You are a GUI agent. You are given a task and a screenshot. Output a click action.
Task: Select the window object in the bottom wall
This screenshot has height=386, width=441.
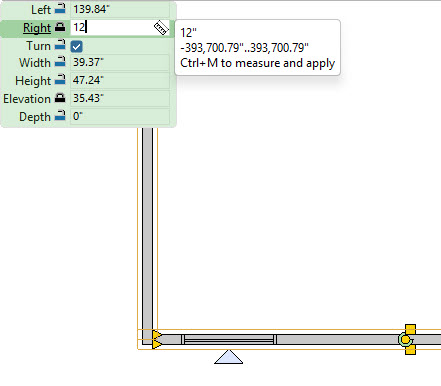(x=229, y=339)
